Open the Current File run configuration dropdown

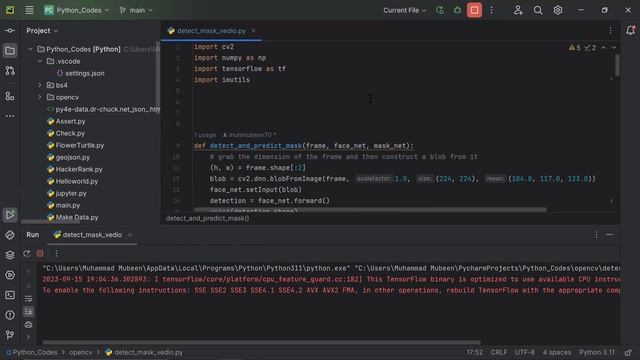(x=404, y=10)
